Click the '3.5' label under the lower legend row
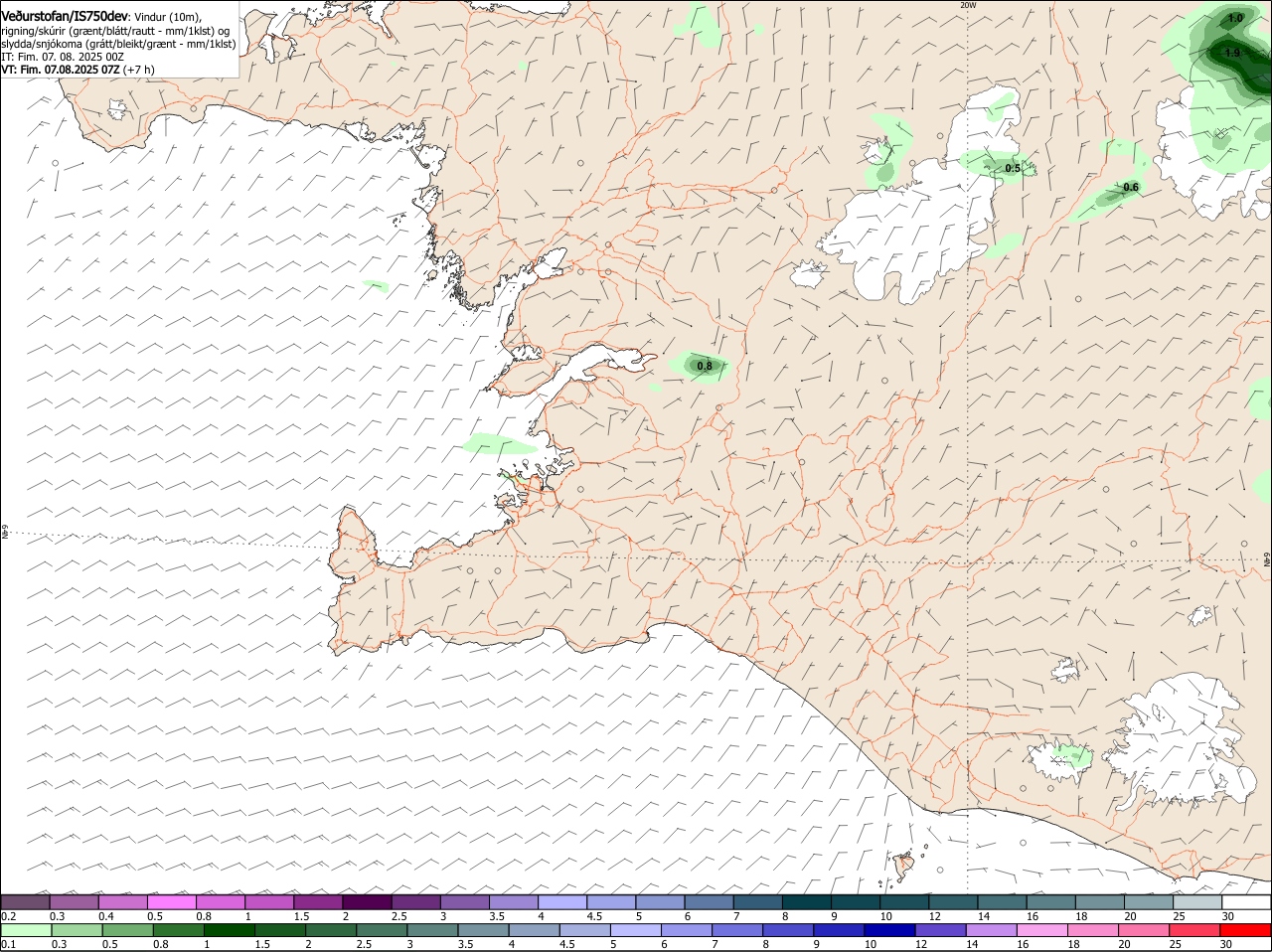 coord(468,944)
